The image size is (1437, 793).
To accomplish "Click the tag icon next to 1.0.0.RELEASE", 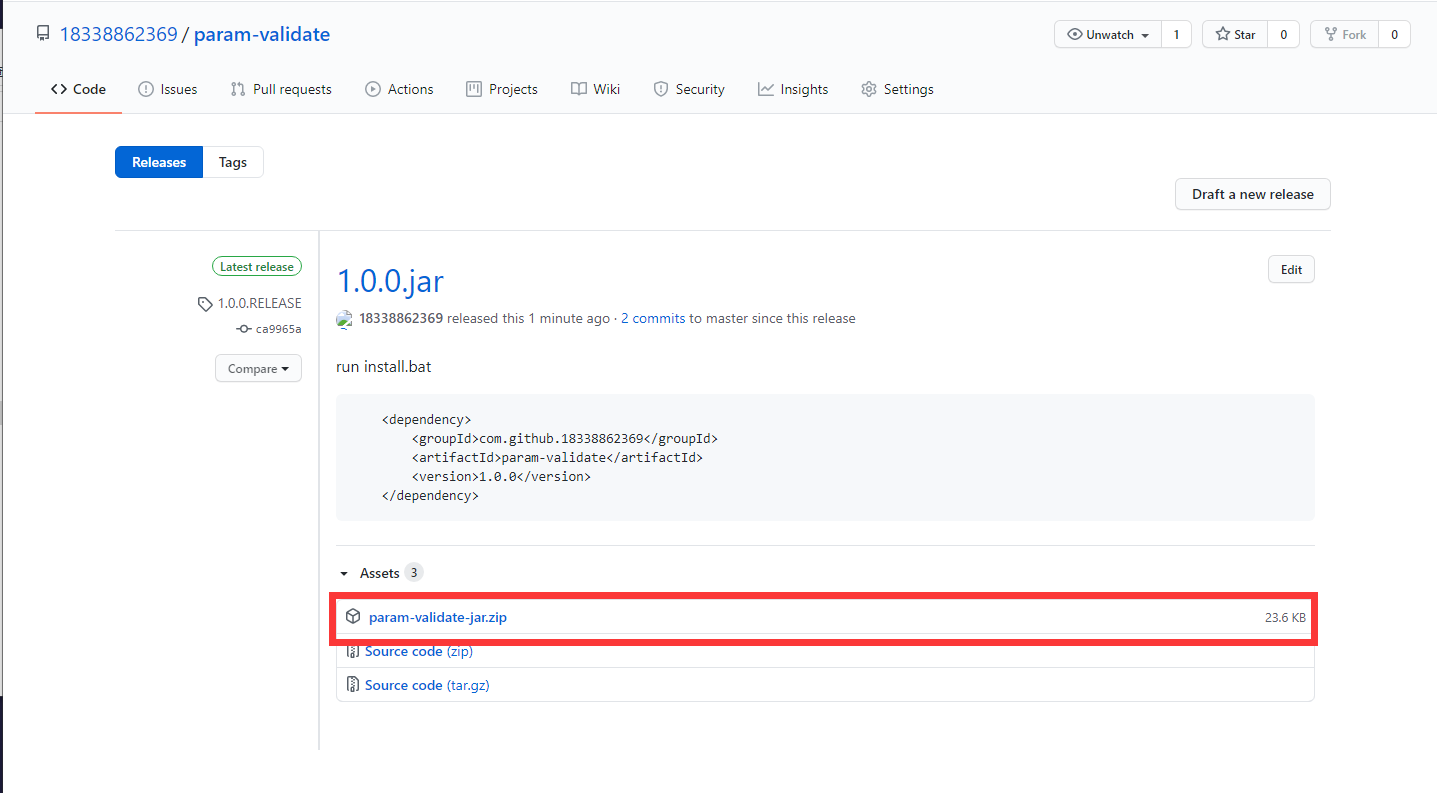I will coord(205,304).
